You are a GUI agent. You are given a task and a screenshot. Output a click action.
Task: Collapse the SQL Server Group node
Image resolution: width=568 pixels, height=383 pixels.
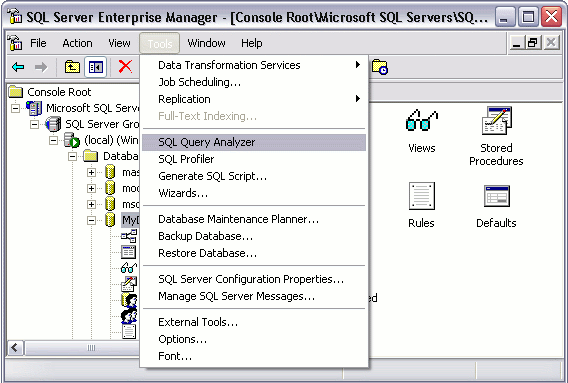click(34, 124)
